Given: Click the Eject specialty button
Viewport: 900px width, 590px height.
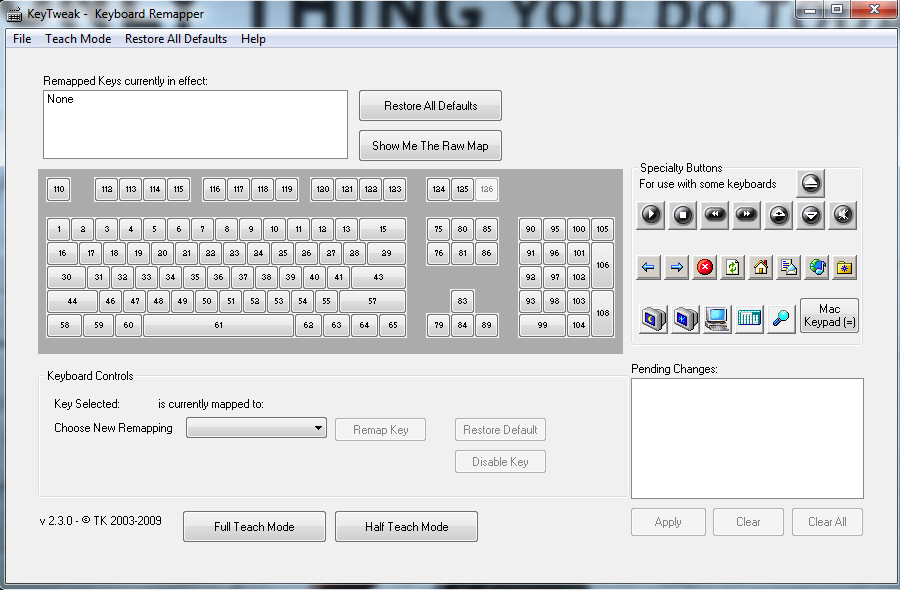Looking at the screenshot, I should (810, 184).
